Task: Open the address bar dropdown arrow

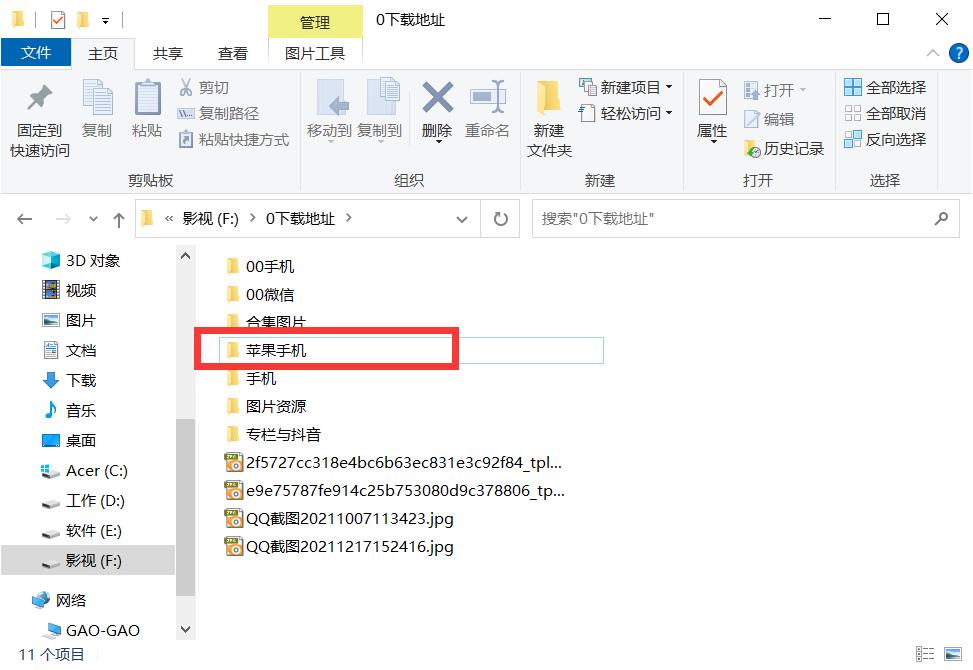Action: [461, 218]
